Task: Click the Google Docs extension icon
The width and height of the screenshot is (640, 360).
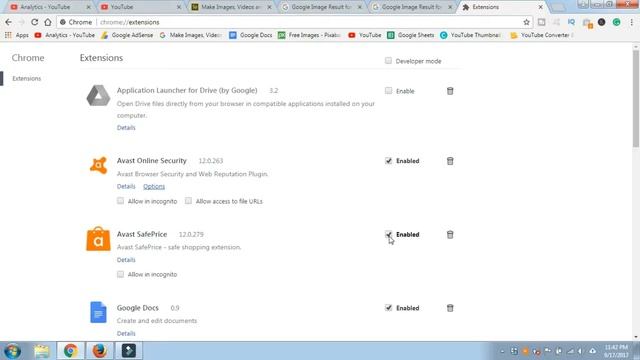Action: (98, 312)
